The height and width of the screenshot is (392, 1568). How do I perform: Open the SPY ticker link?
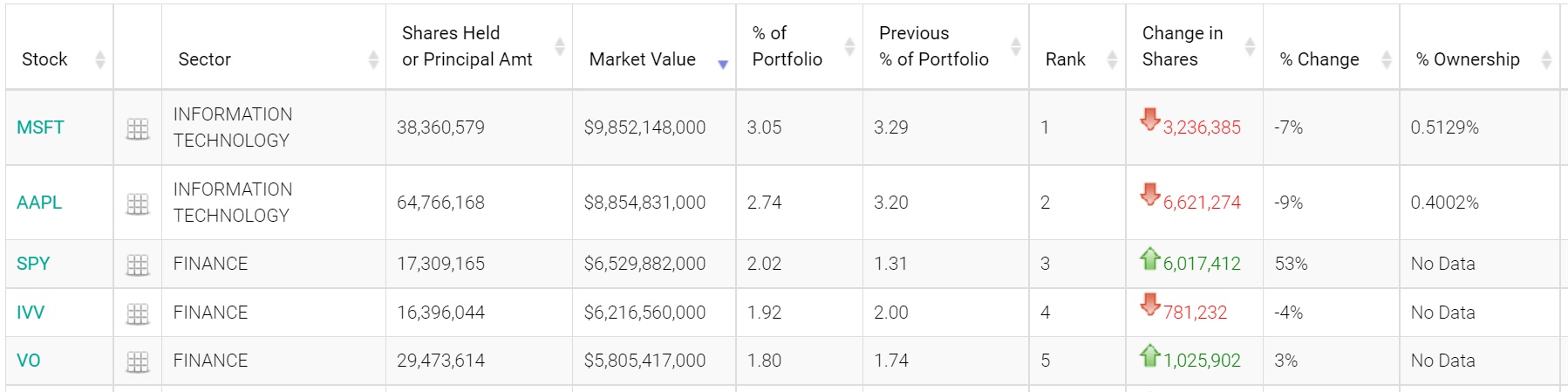point(33,264)
